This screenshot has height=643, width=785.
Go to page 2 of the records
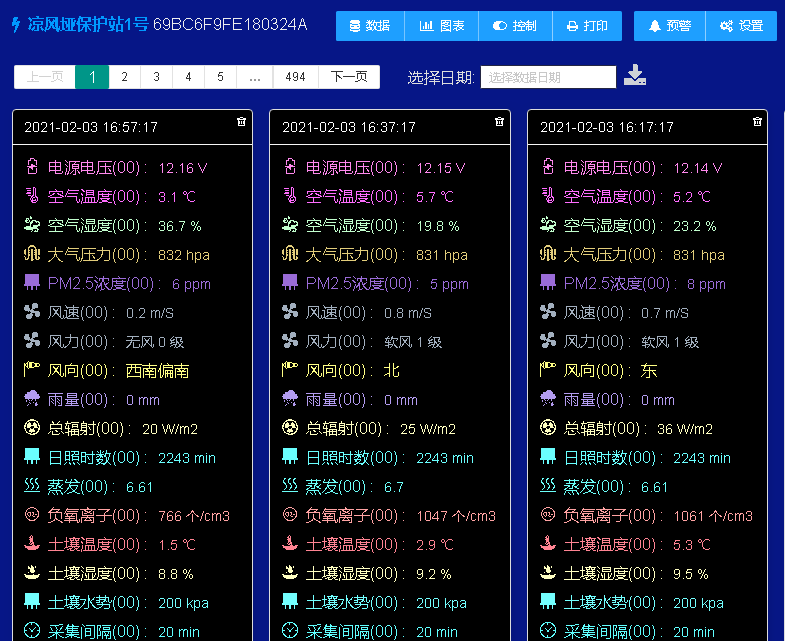124,77
